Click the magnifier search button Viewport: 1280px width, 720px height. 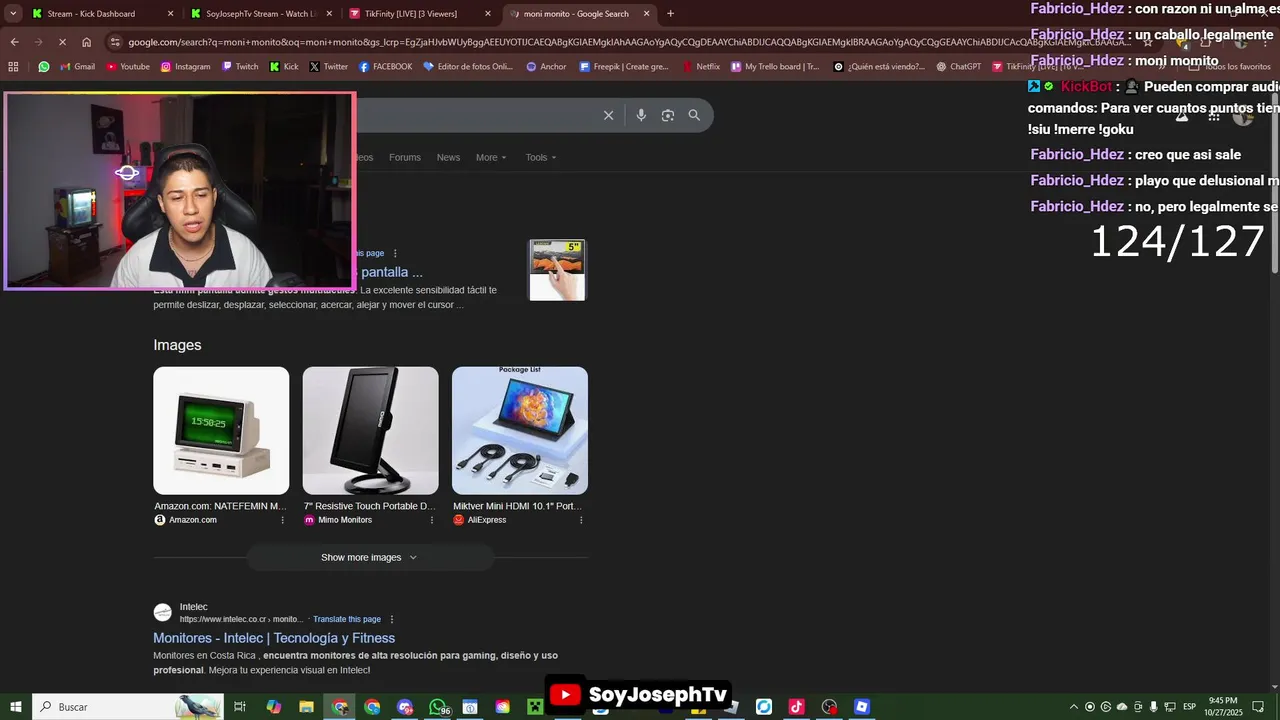coord(694,115)
